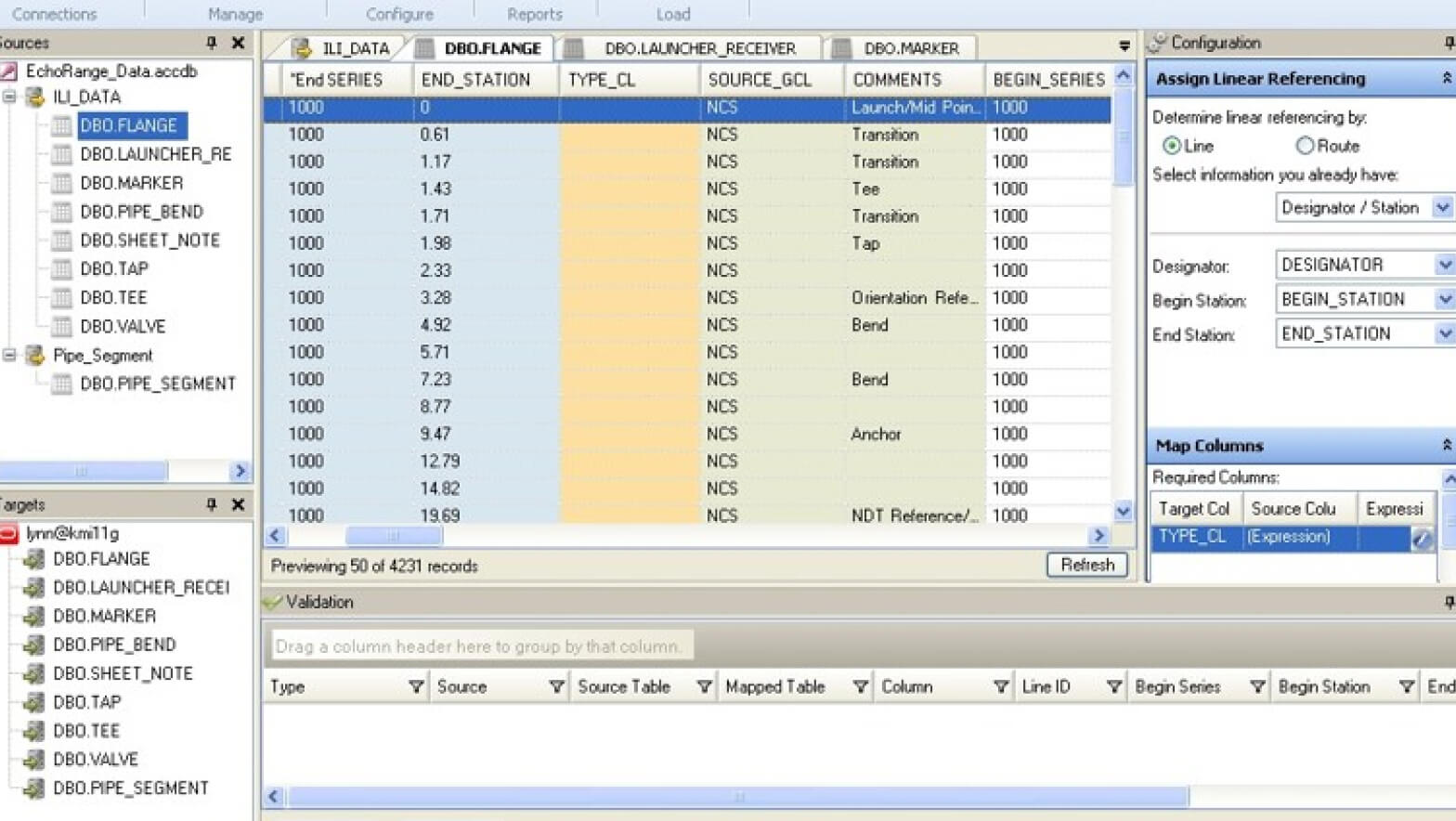Open the Configure menu
The height and width of the screenshot is (821, 1456).
tap(399, 14)
